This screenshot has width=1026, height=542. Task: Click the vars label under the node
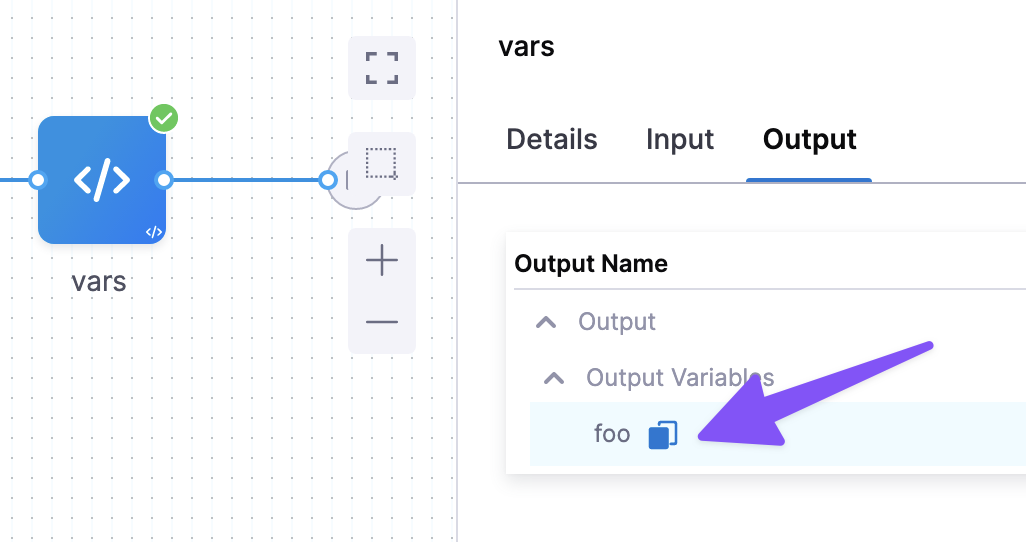coord(99,281)
